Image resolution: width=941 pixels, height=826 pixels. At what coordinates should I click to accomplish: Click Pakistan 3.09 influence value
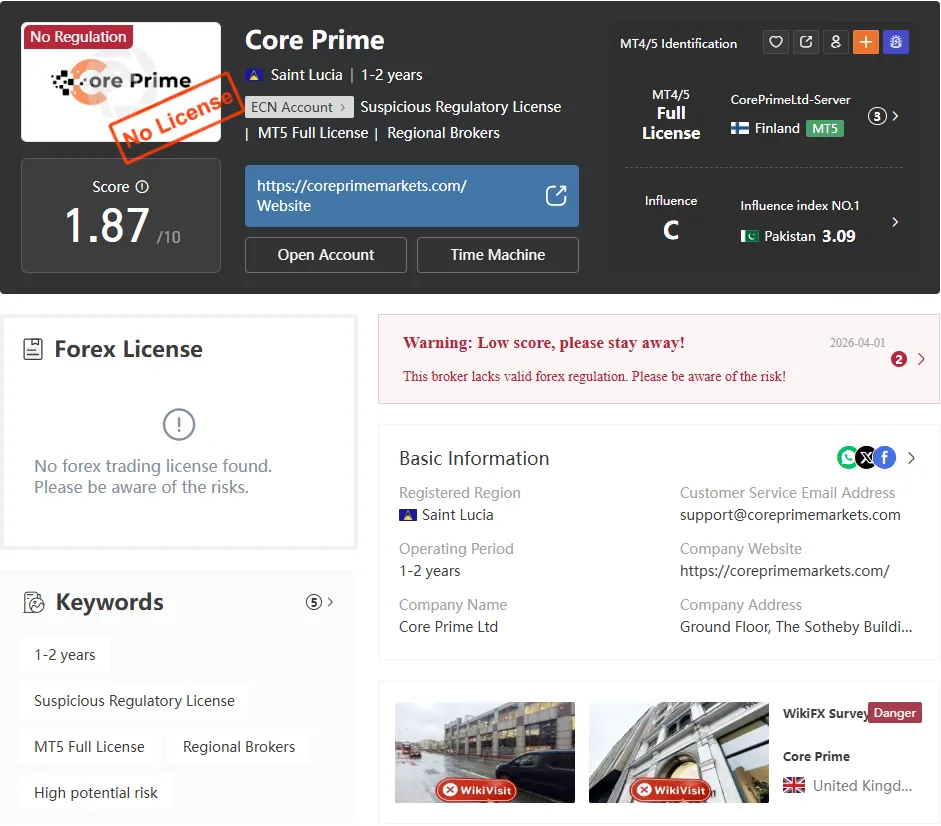tap(838, 236)
